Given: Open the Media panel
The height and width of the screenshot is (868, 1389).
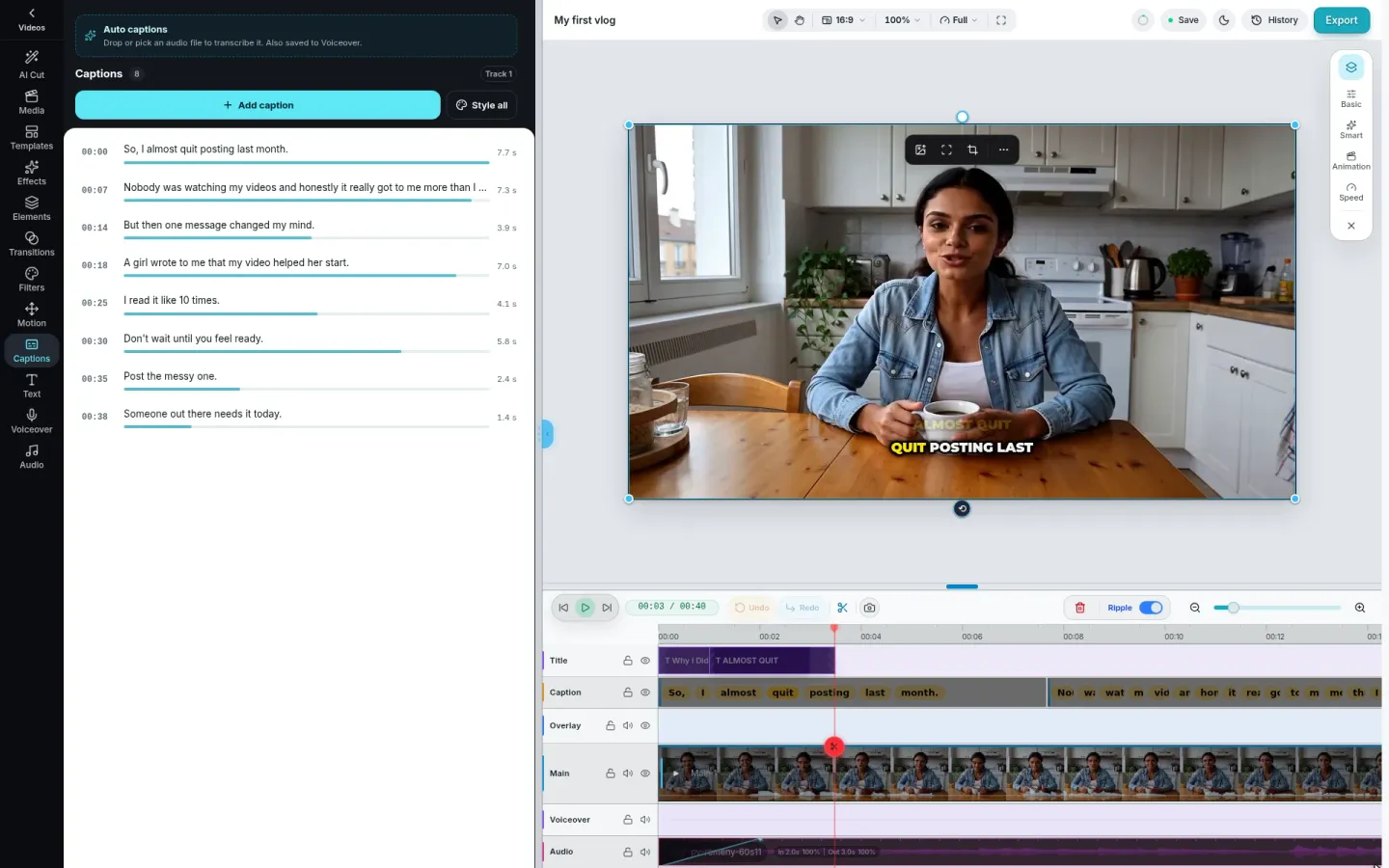Looking at the screenshot, I should pyautogui.click(x=32, y=101).
